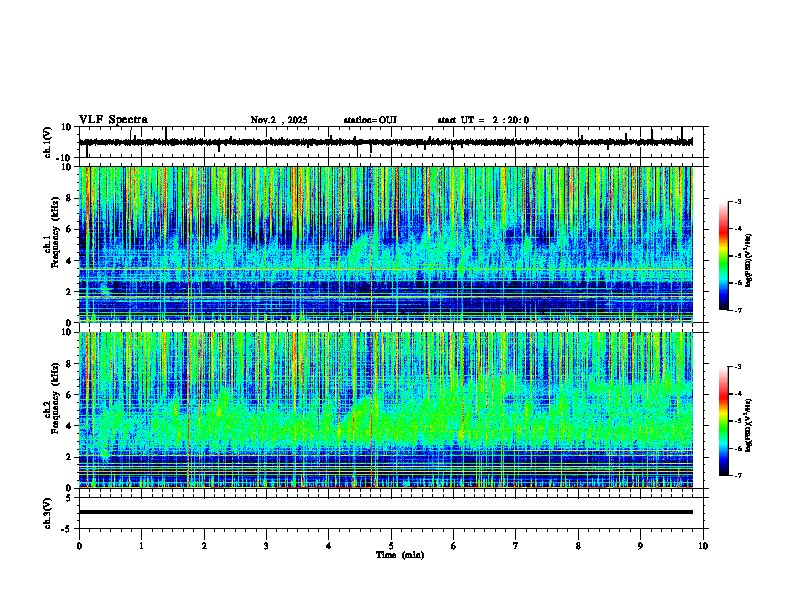Viewport: 792px width, 612px height.
Task: Click the "6" kHz tick on ch.1 frequency axis
Action: (68, 229)
